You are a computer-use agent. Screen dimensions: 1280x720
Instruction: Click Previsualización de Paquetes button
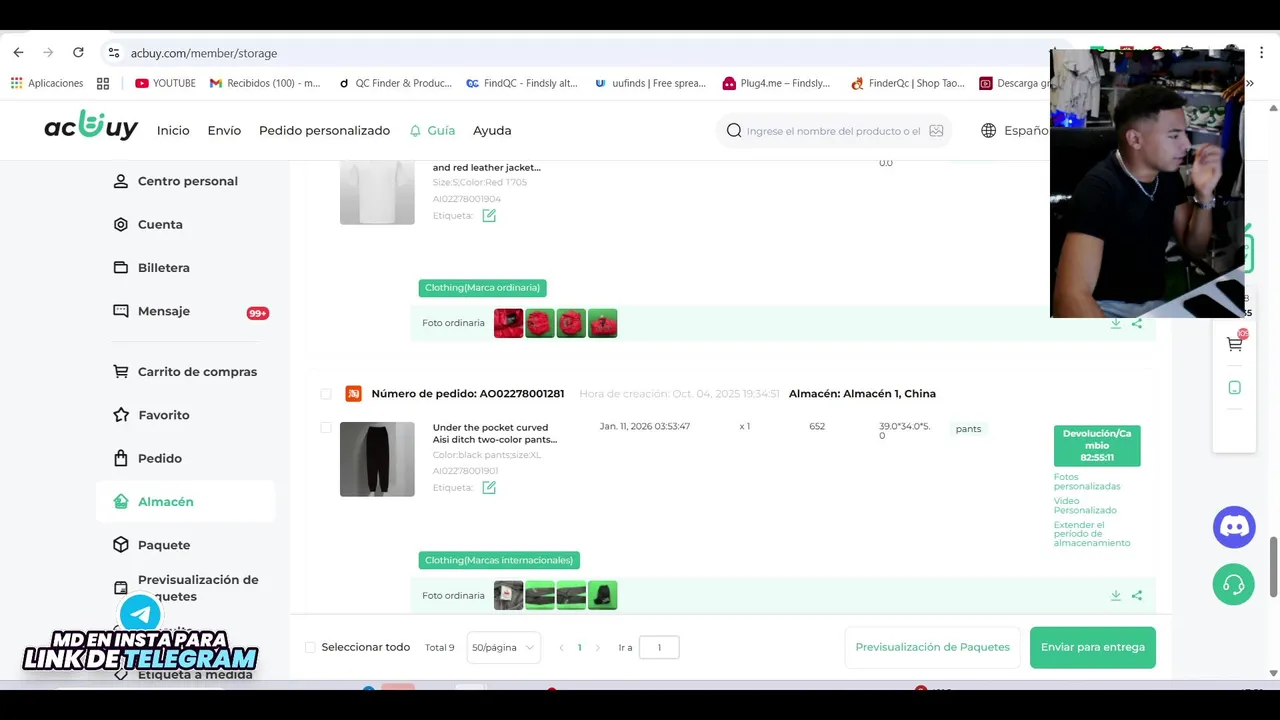932,647
